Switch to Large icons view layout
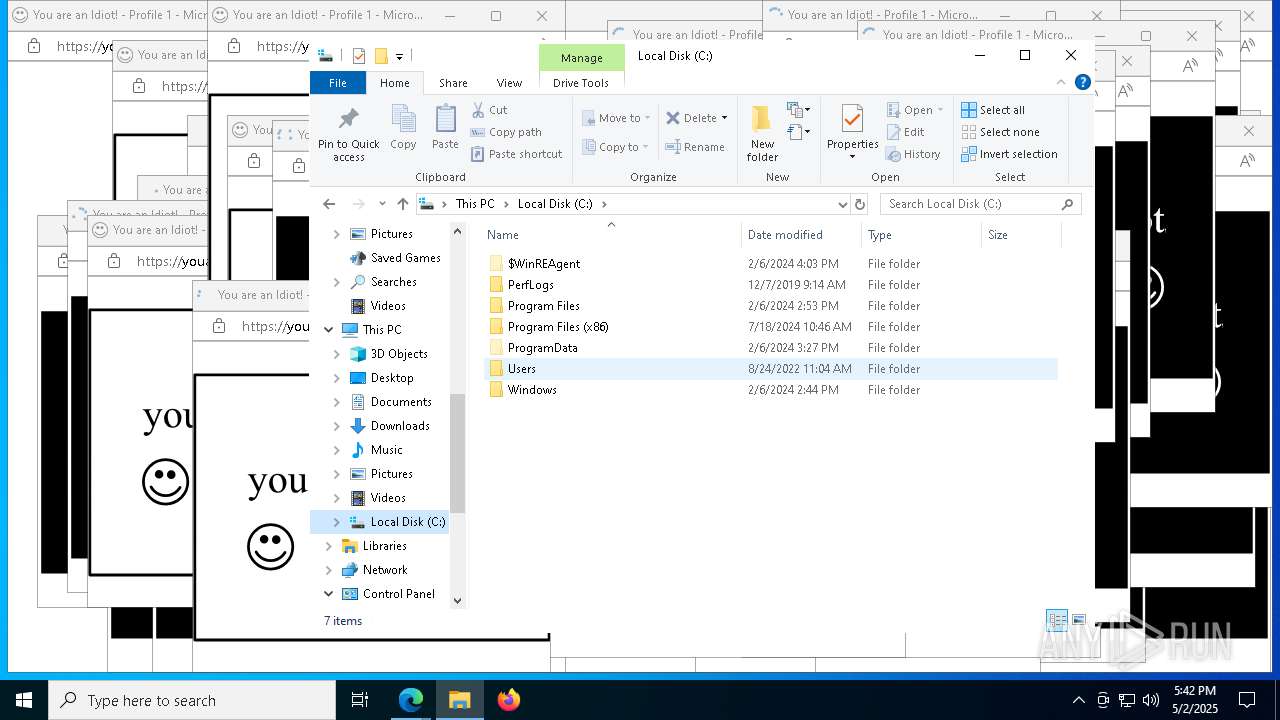The image size is (1280, 720). tap(1079, 620)
